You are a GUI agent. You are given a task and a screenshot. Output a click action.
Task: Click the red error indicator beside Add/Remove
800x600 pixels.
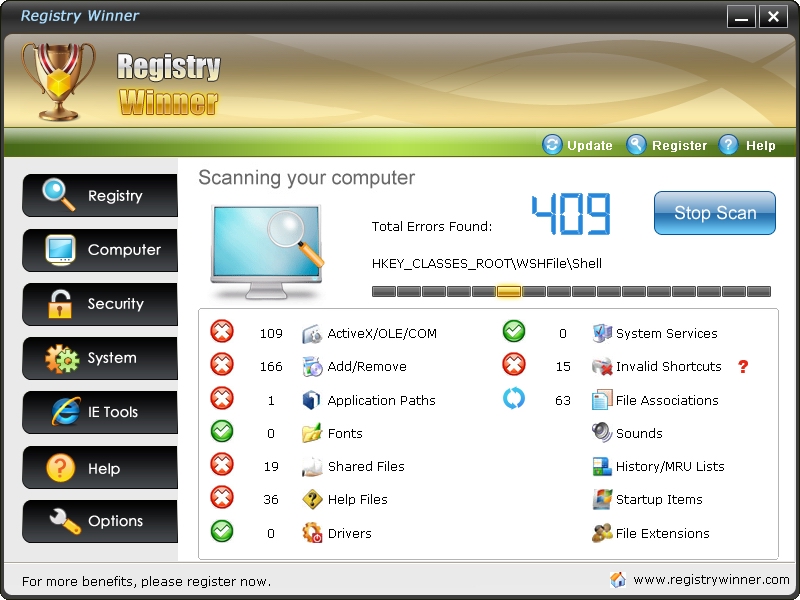pyautogui.click(x=222, y=367)
